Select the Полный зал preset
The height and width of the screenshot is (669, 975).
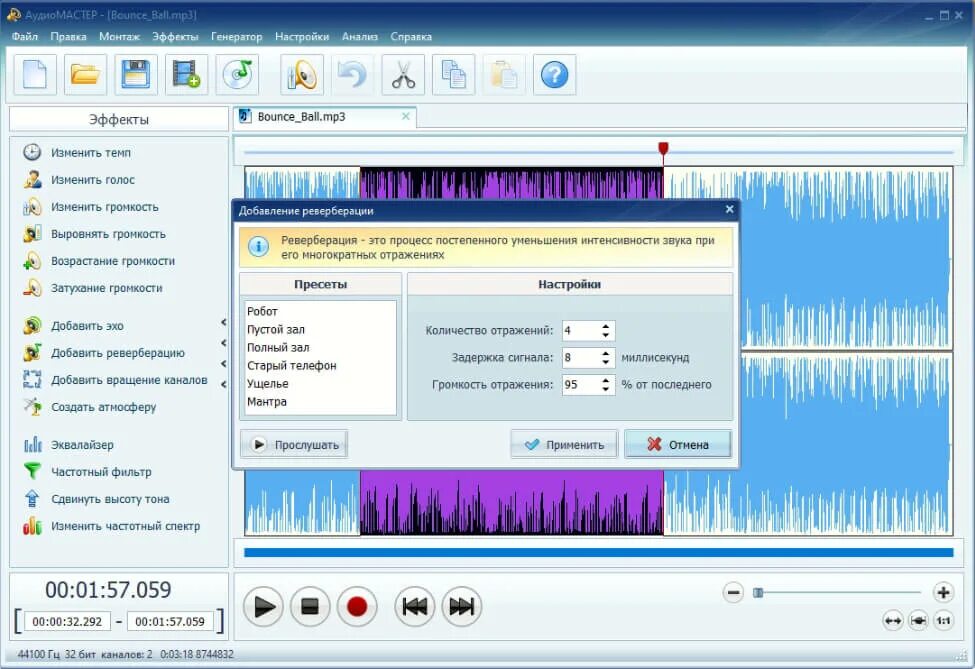coord(321,348)
